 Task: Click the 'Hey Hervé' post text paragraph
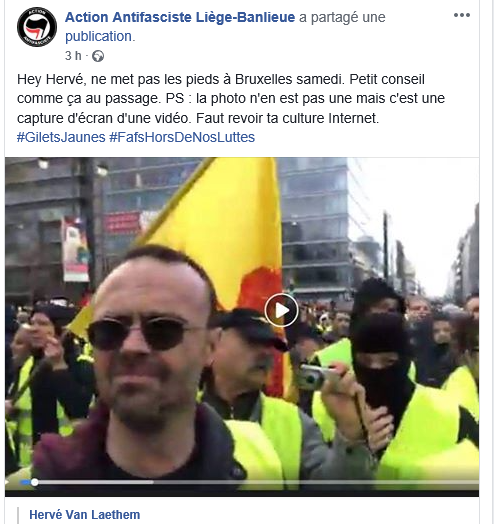pyautogui.click(x=231, y=99)
